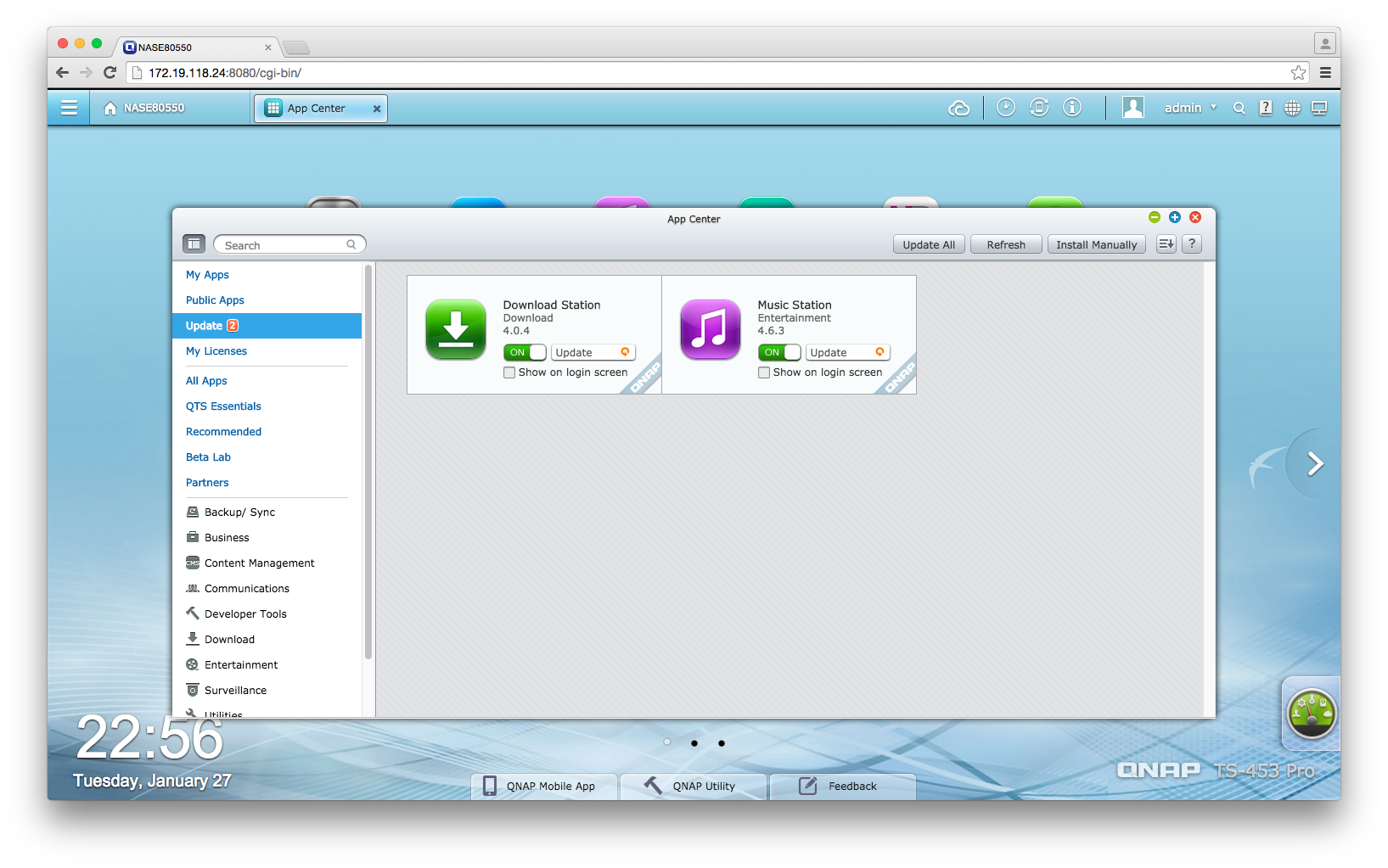Toggle Download Station ON switch

525,352
